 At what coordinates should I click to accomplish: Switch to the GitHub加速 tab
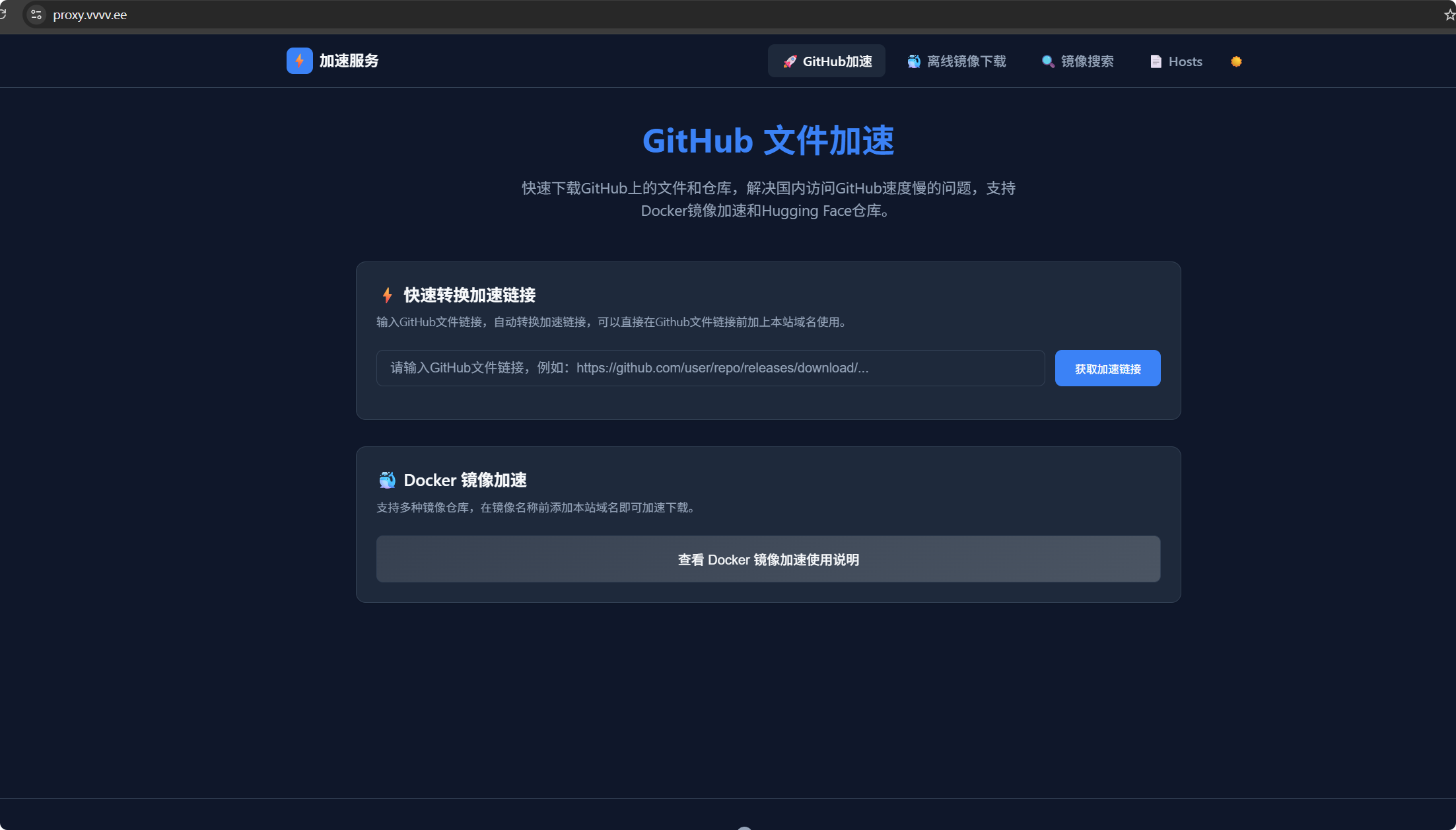(826, 61)
